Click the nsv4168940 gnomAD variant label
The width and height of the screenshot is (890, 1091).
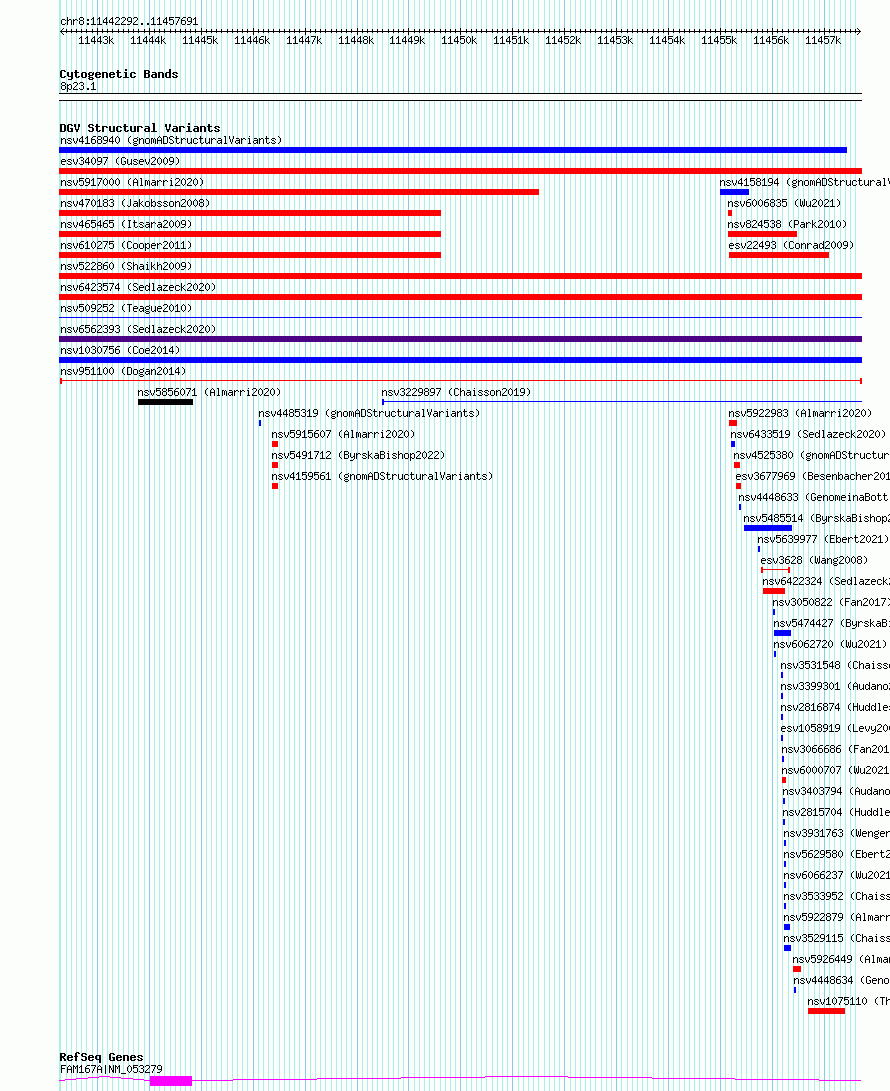click(171, 141)
